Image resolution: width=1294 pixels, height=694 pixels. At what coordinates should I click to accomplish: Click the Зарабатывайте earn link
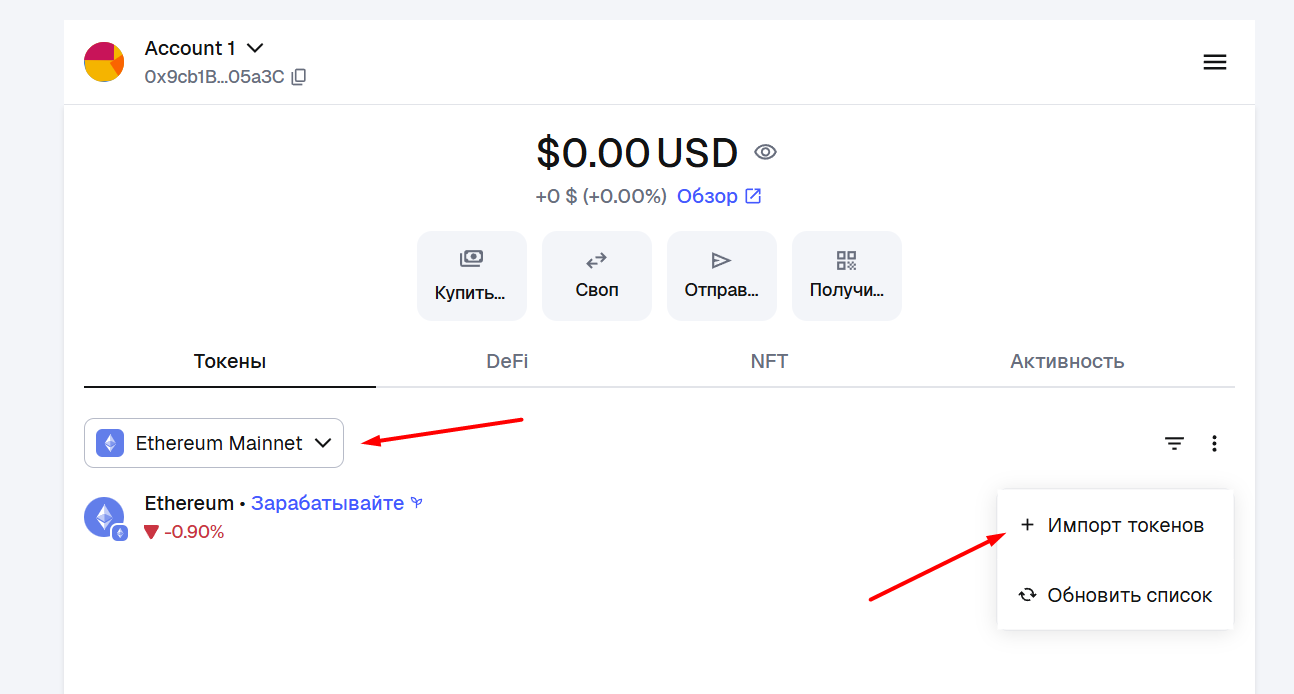coord(327,503)
